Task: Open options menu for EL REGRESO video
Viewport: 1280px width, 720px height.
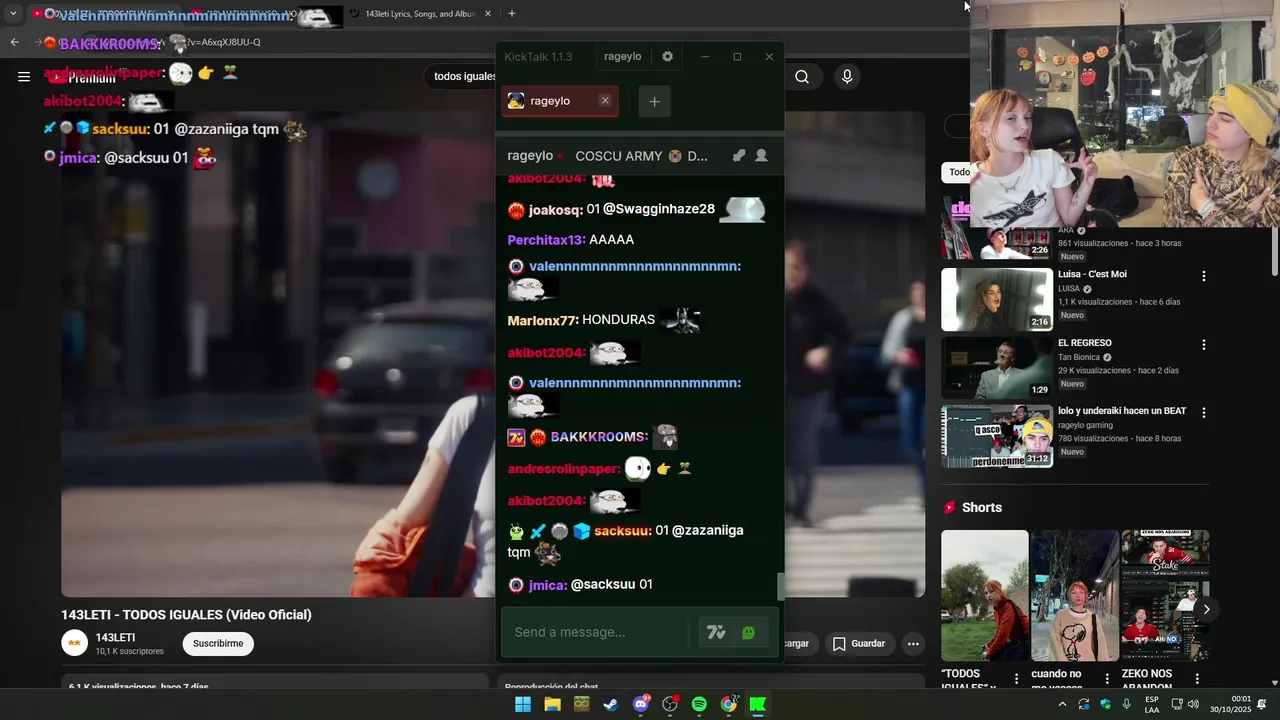Action: 1204,345
